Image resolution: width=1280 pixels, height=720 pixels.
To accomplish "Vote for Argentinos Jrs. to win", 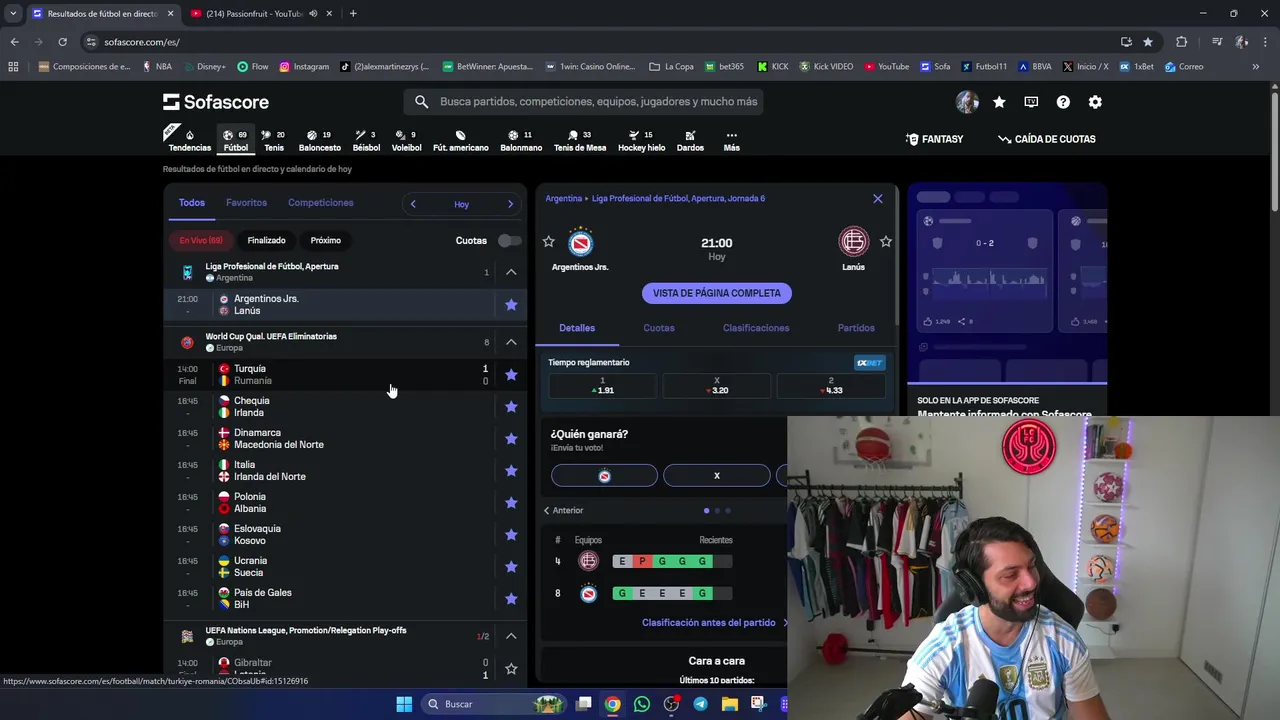I will coord(604,476).
